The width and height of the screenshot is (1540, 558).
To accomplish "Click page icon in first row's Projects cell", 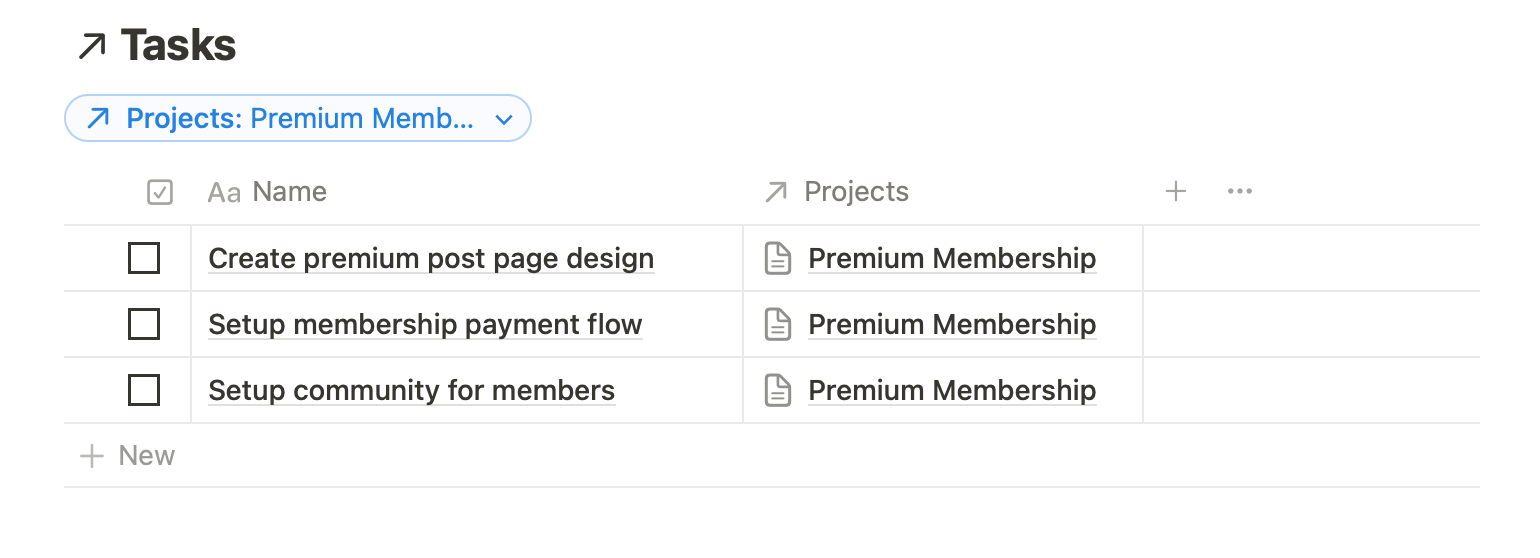I will [x=778, y=259].
